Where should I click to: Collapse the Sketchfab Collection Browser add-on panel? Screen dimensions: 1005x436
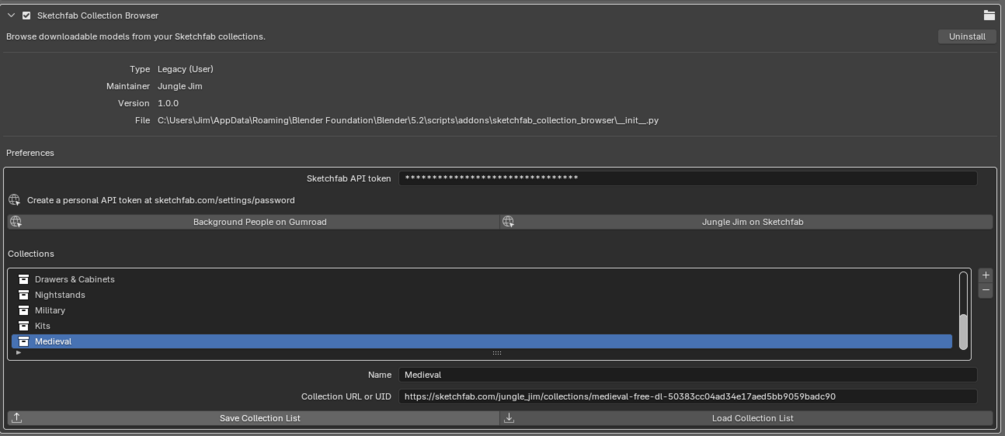point(11,15)
